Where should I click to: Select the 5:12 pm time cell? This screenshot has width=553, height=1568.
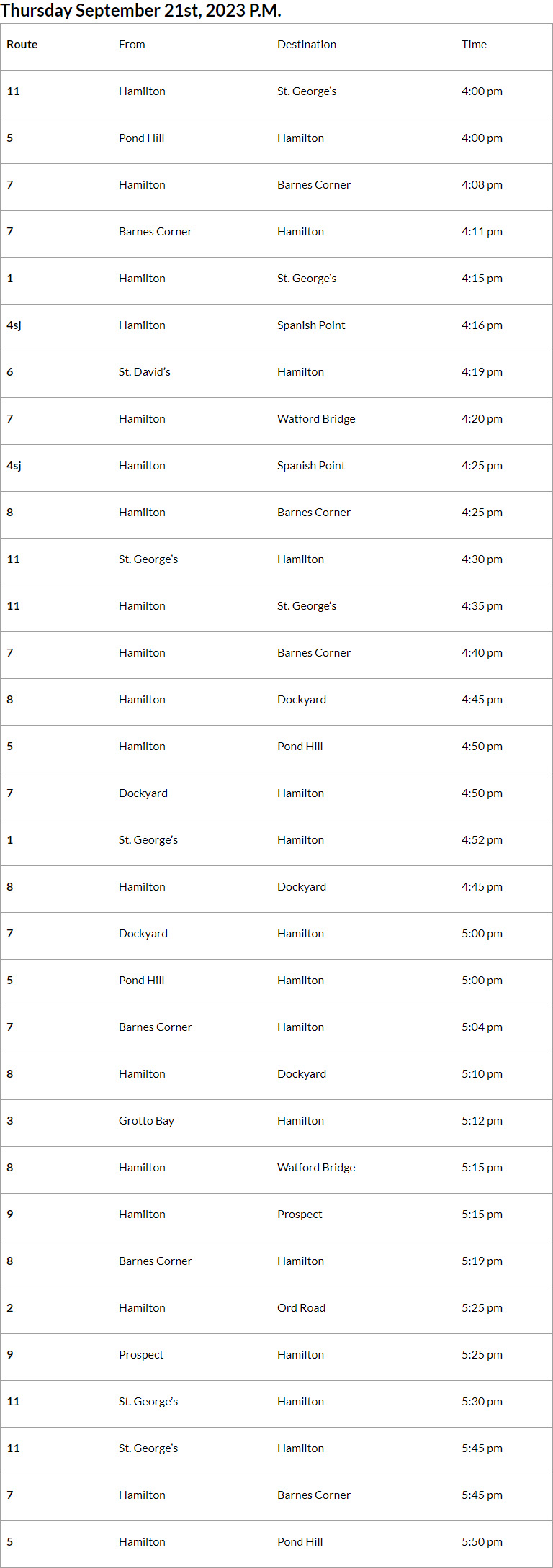tap(482, 1121)
